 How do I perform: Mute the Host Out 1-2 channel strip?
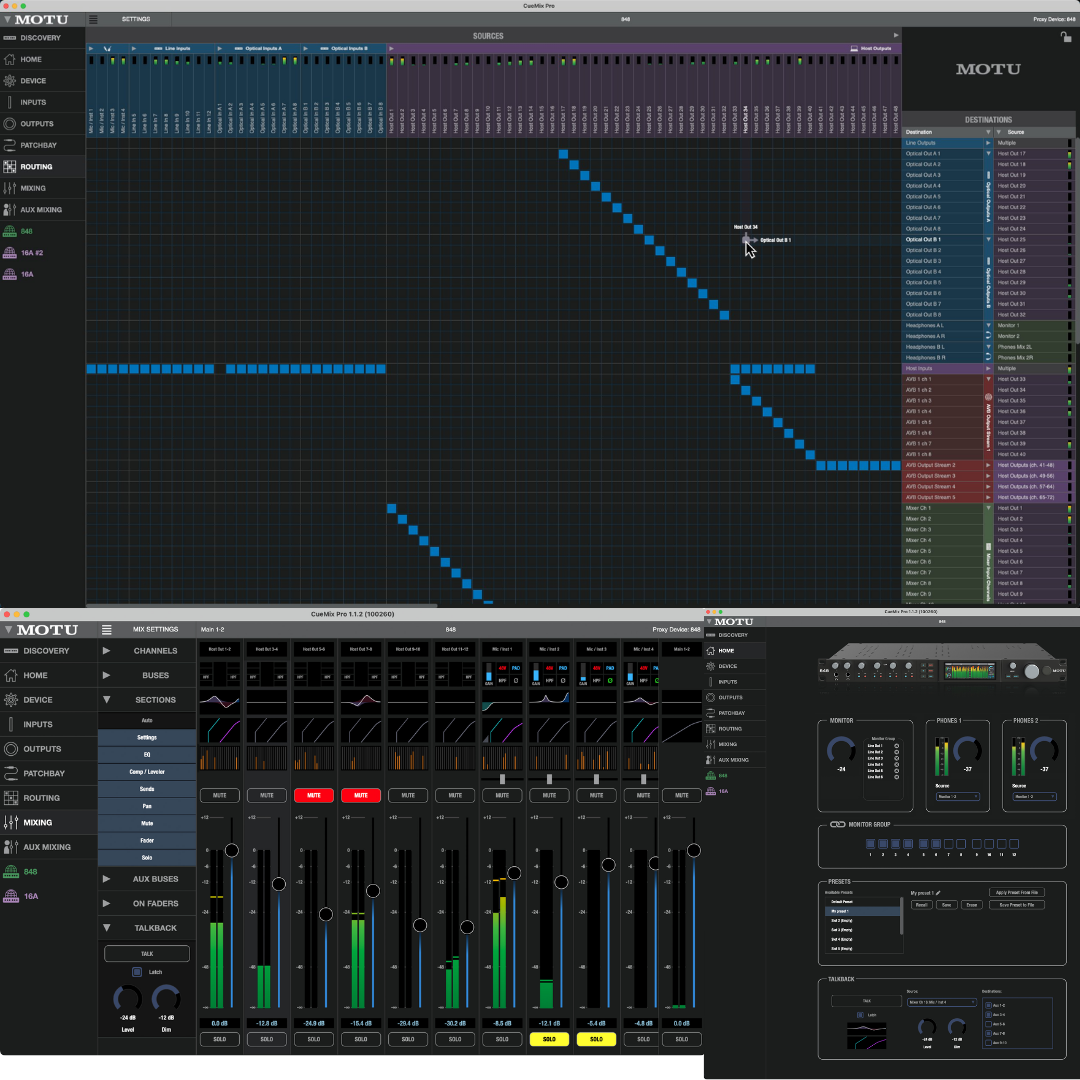point(220,796)
